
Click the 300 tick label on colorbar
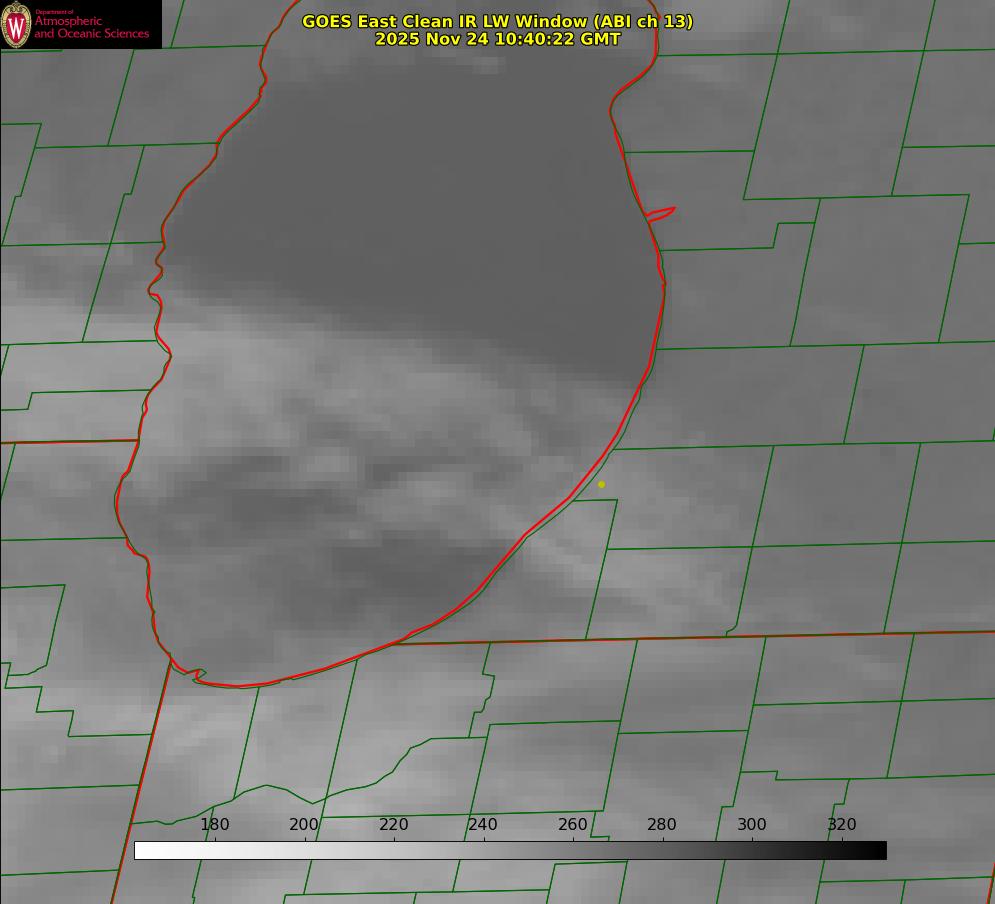752,824
